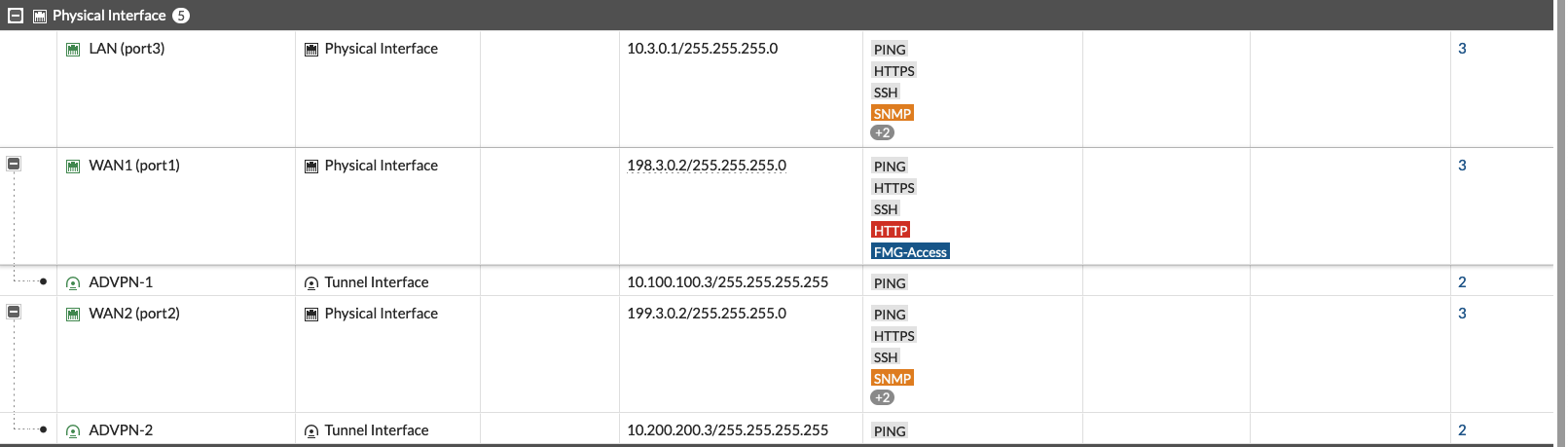Open reference count 2 for ADVPN-1
This screenshot has width=1568, height=447.
1462,282
